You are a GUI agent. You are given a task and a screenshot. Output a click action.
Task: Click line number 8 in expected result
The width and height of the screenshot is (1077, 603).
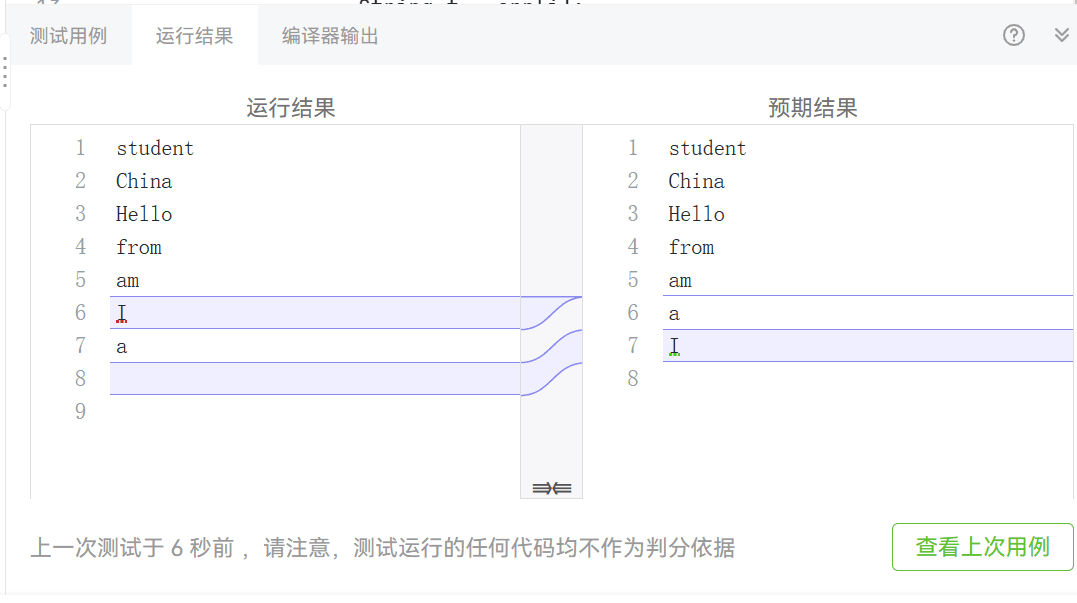click(633, 378)
